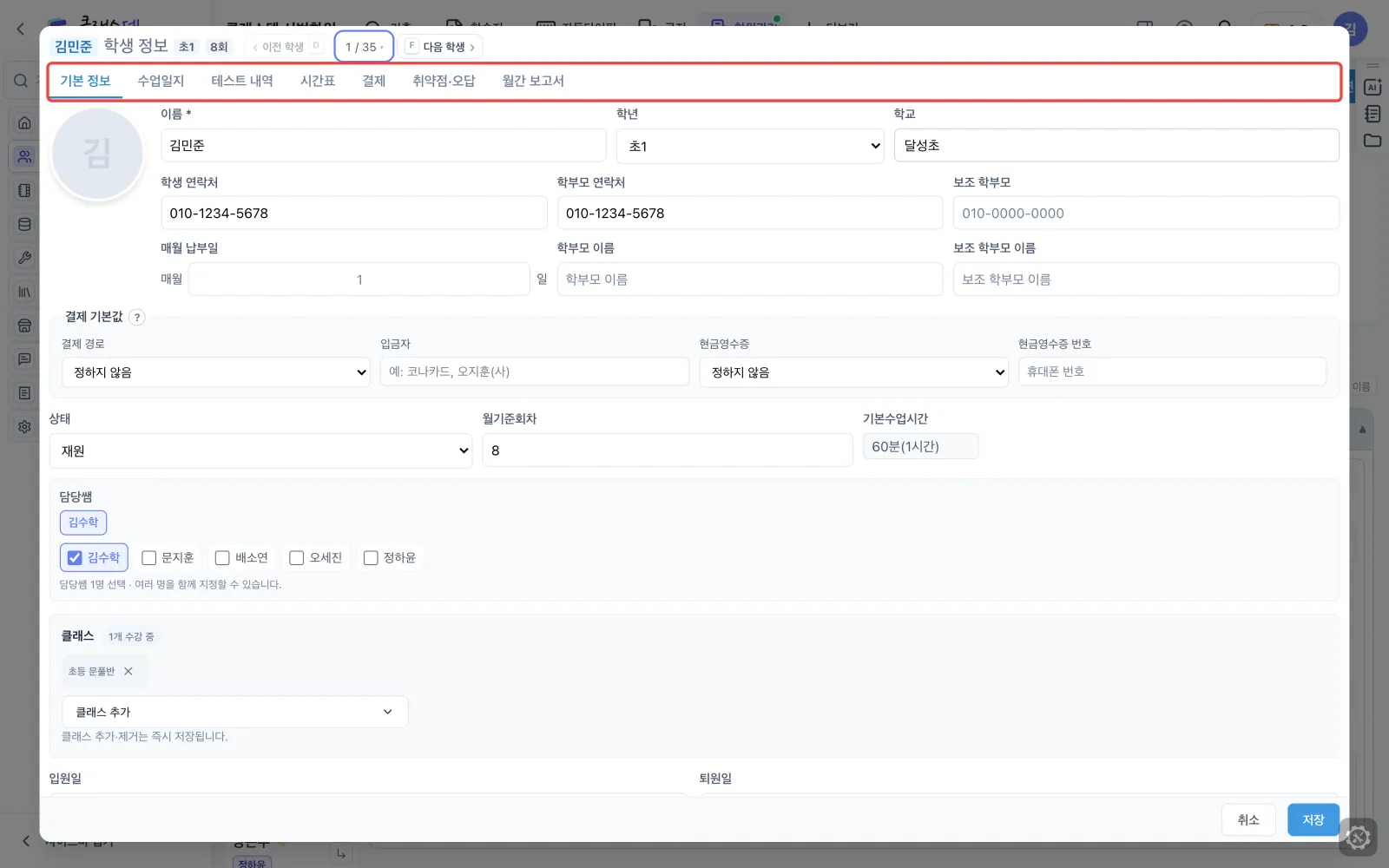Open the floating gear widget at bottom right

pyautogui.click(x=1358, y=838)
